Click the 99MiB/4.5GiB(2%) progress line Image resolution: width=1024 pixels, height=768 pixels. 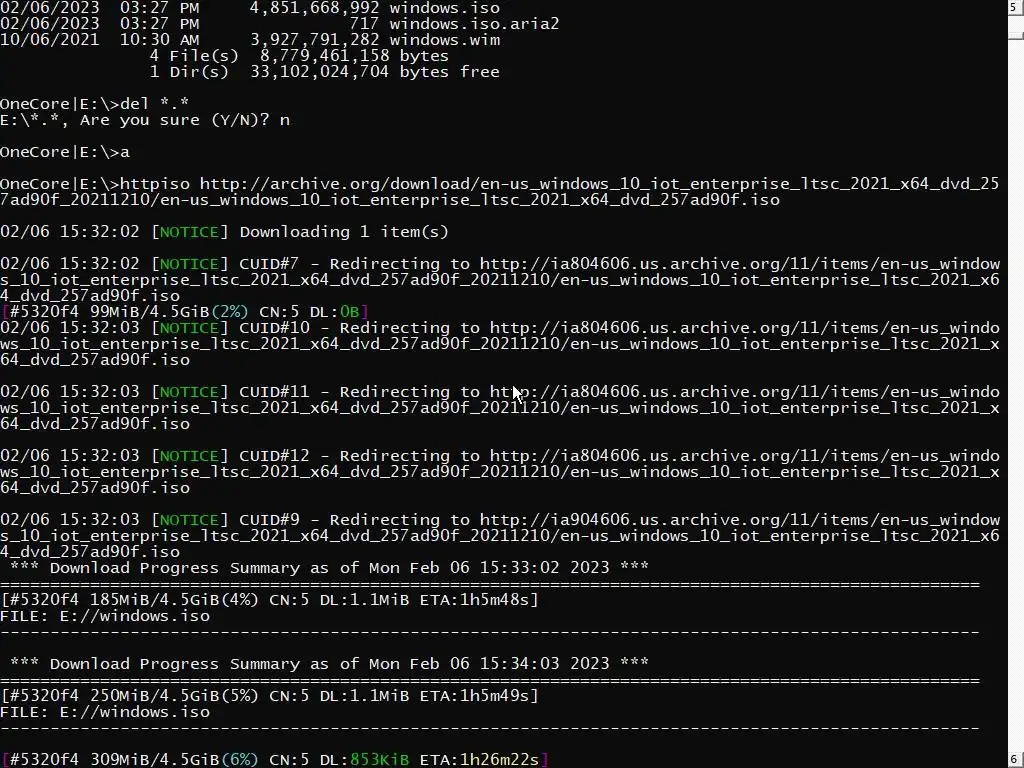[x=185, y=312]
